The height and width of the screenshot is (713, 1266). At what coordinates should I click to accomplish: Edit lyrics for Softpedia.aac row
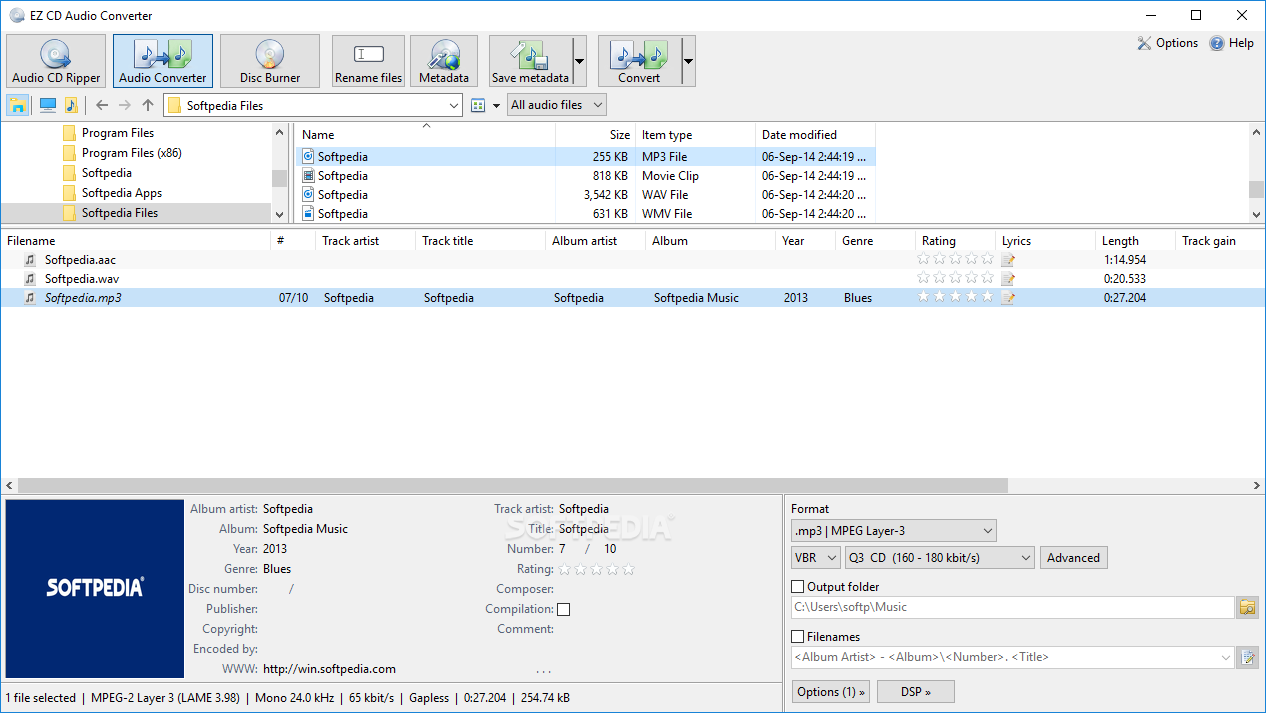(1008, 260)
